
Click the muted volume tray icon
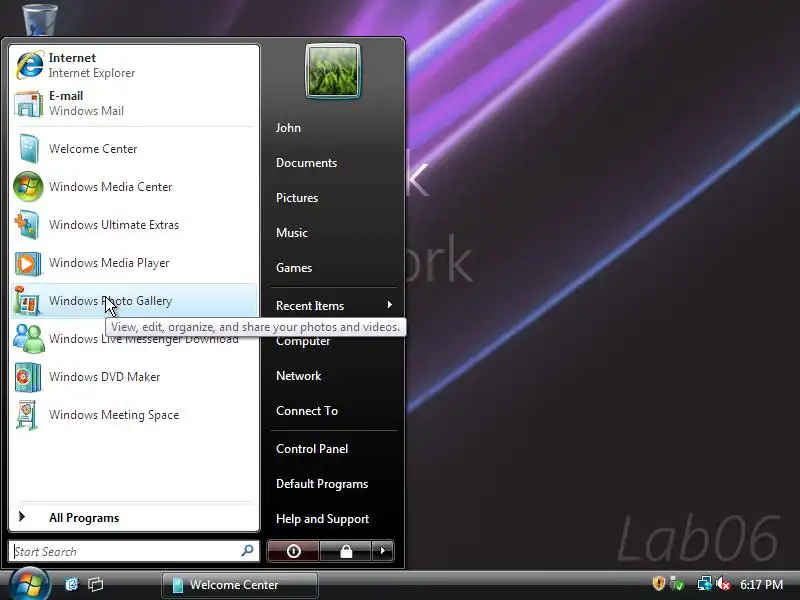(x=723, y=584)
